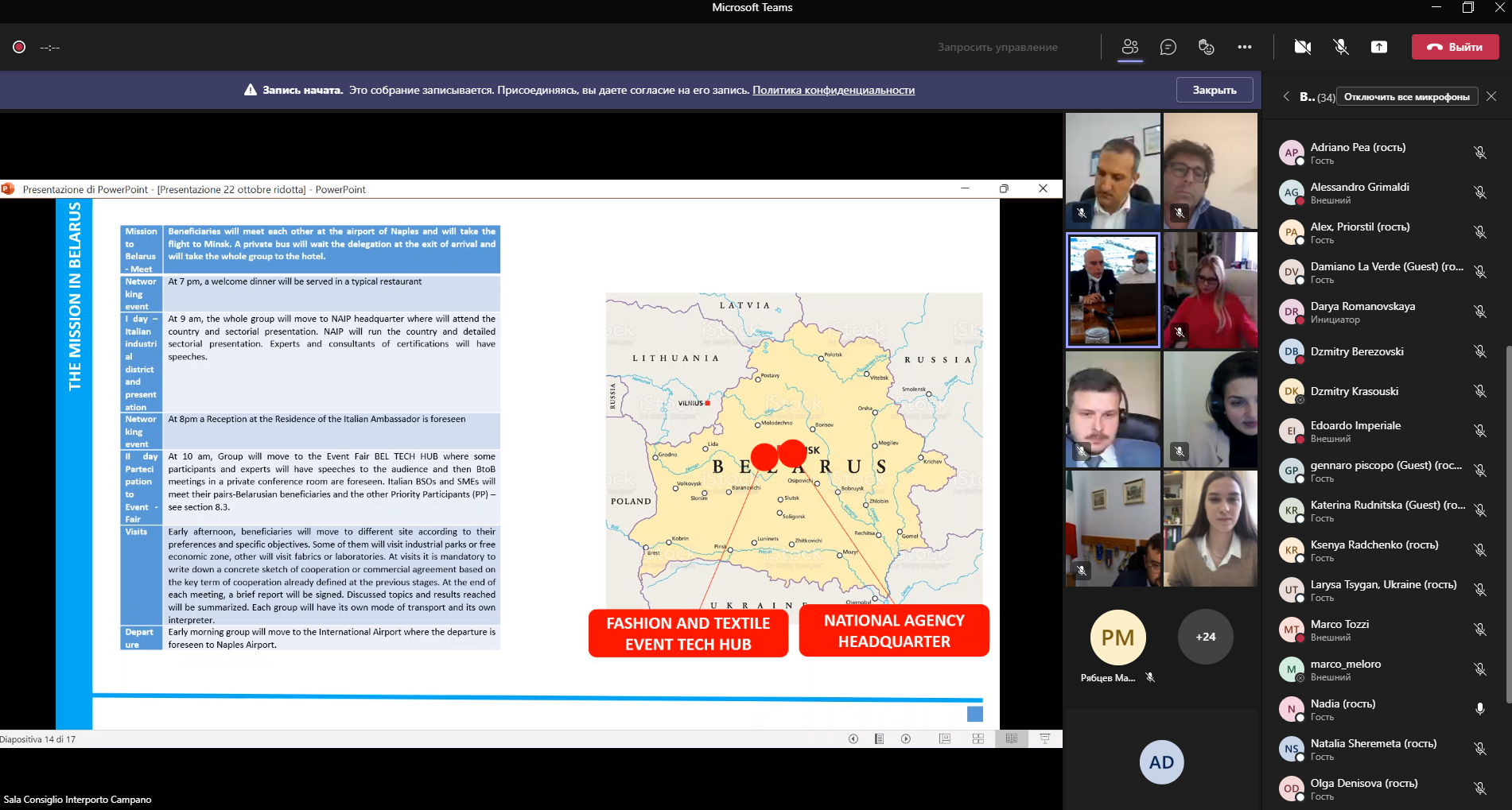The image size is (1512, 810).
Task: Click Darya Romanovskaya's muted microphone icon
Action: (1479, 312)
